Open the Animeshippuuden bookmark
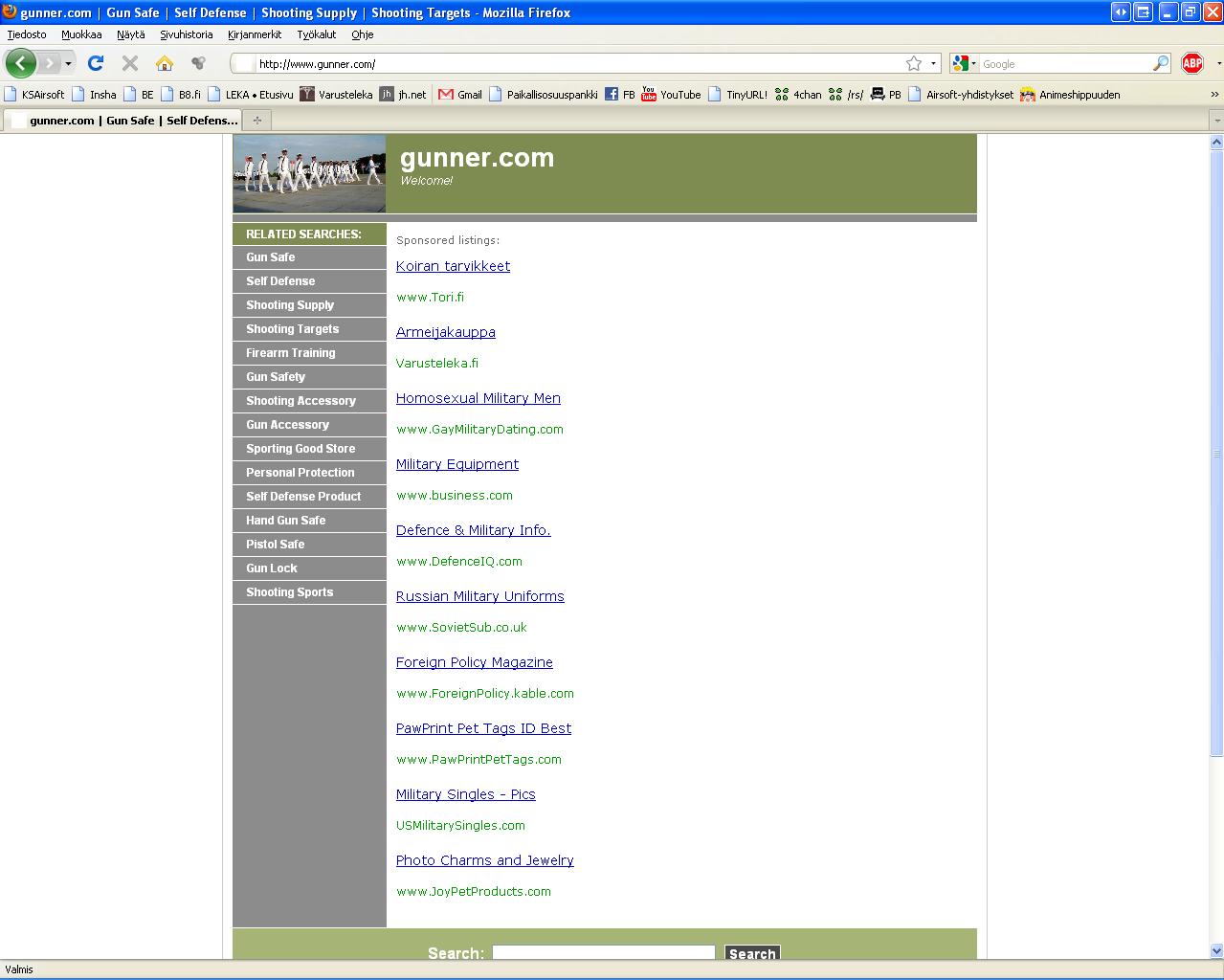 click(x=1070, y=95)
